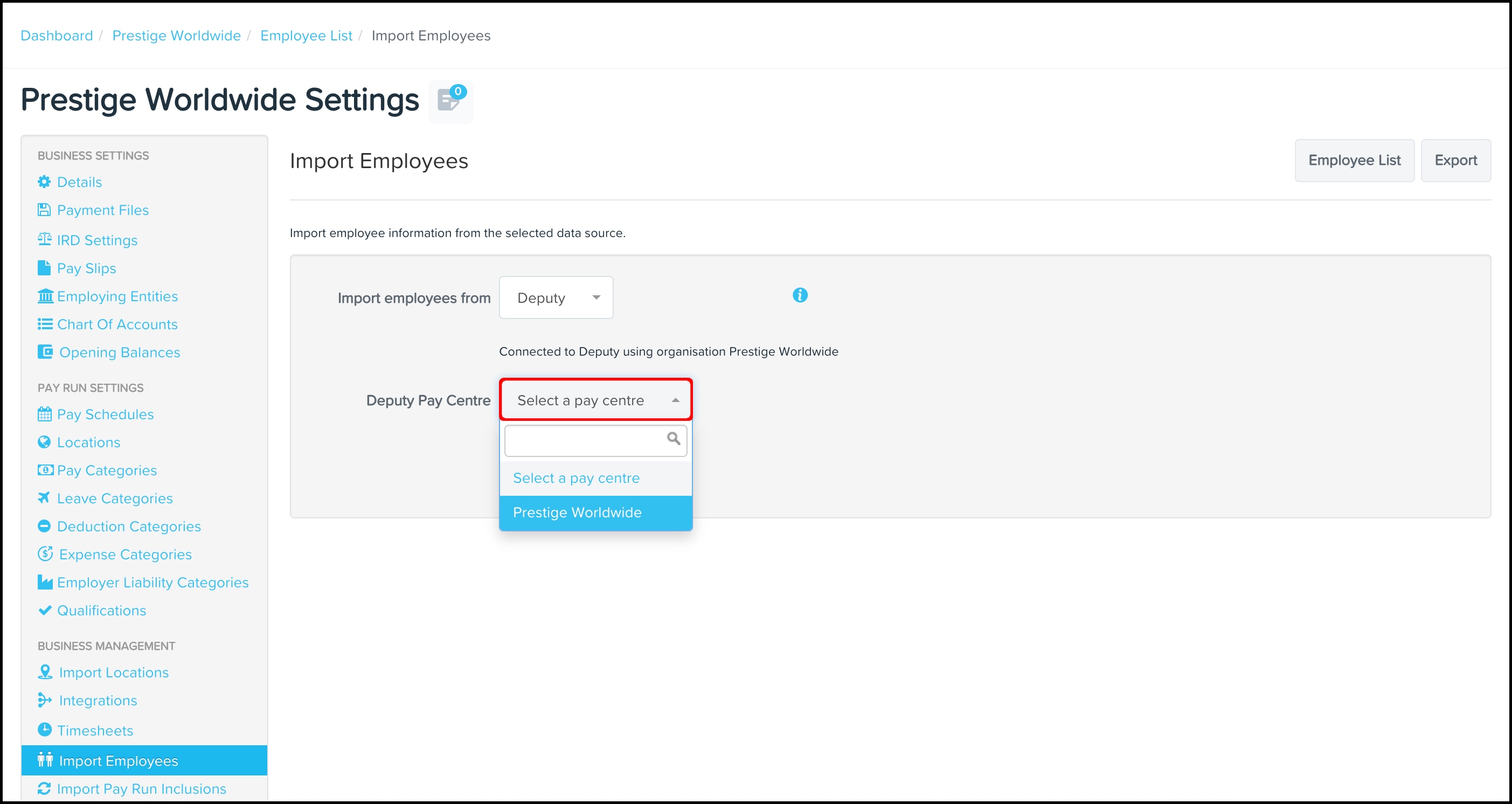
Task: Click the Employing Entities bank icon
Action: pos(45,296)
